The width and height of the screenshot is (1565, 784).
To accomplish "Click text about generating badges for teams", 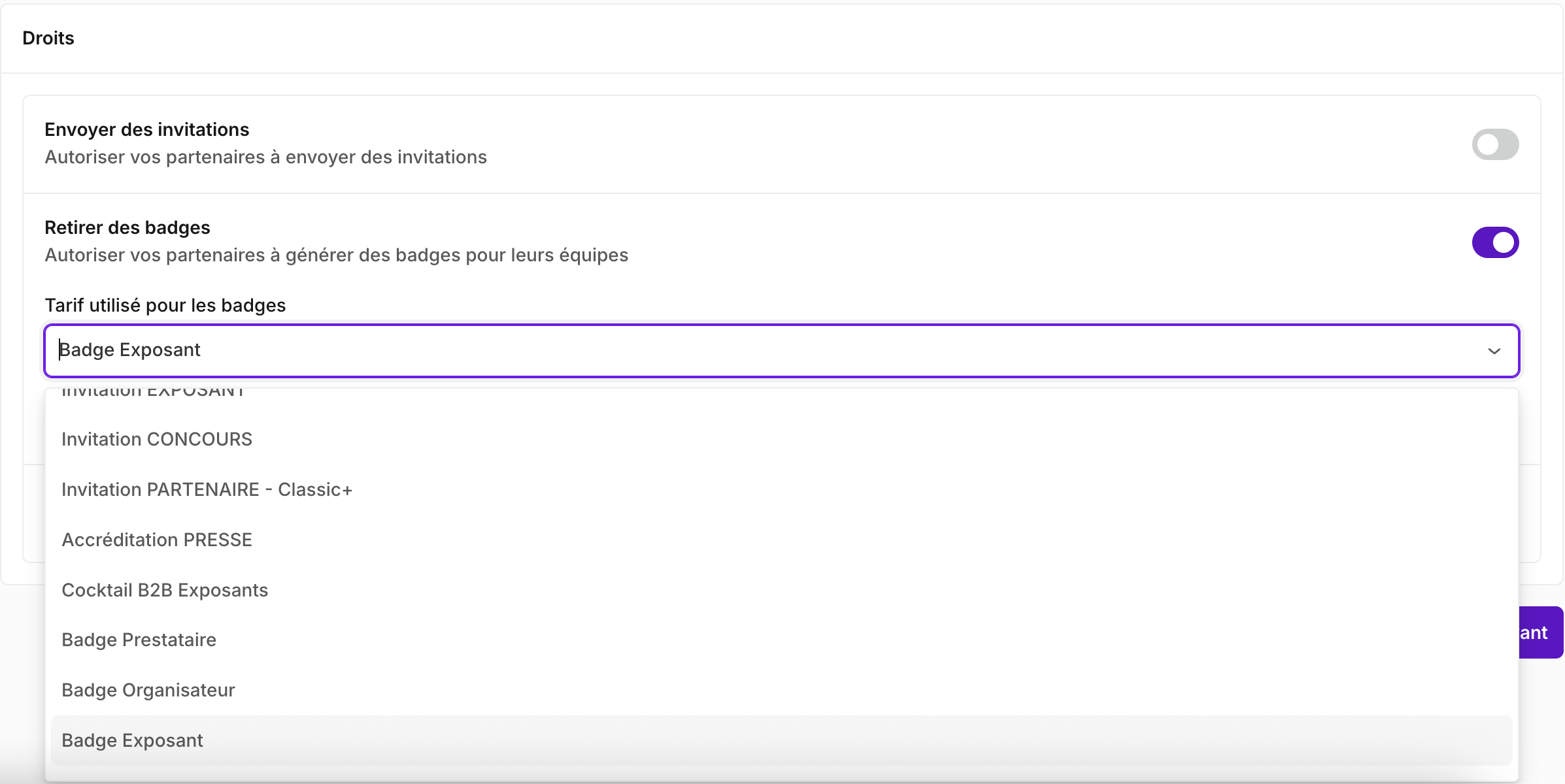I will click(x=336, y=255).
